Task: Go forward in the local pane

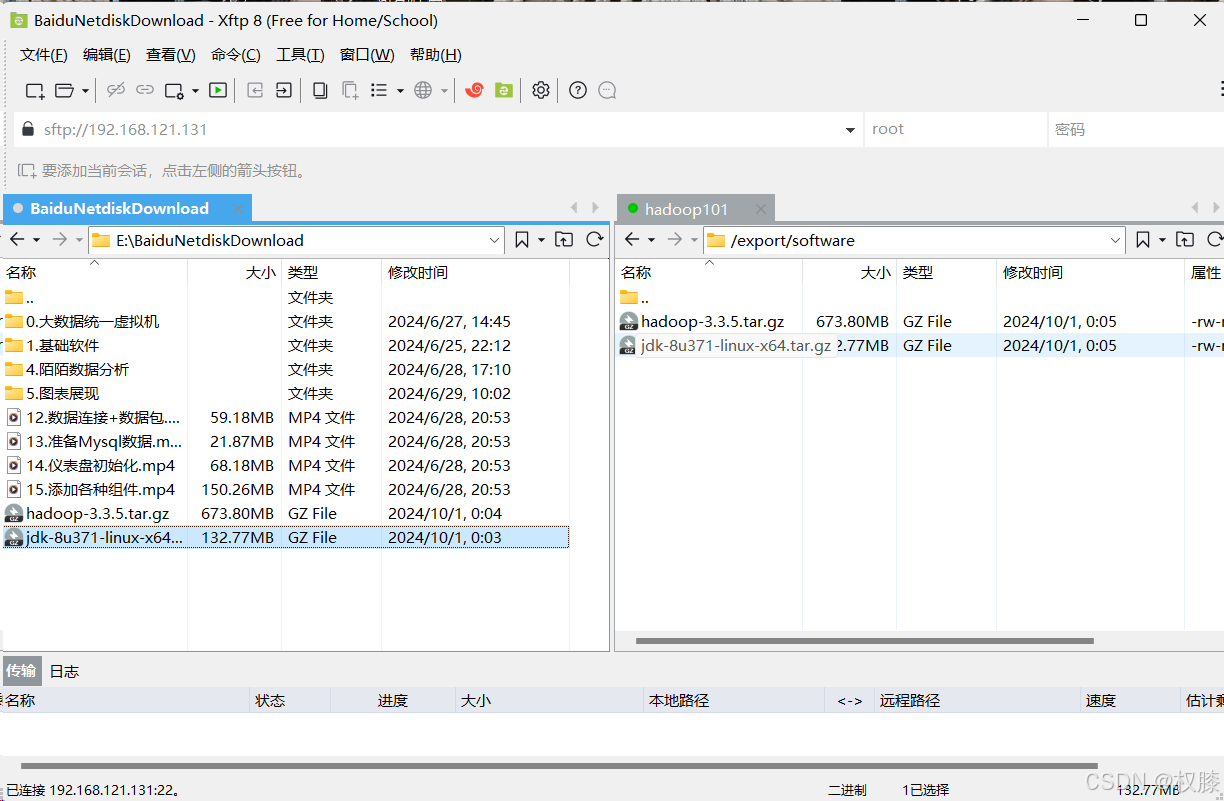Action: click(59, 240)
